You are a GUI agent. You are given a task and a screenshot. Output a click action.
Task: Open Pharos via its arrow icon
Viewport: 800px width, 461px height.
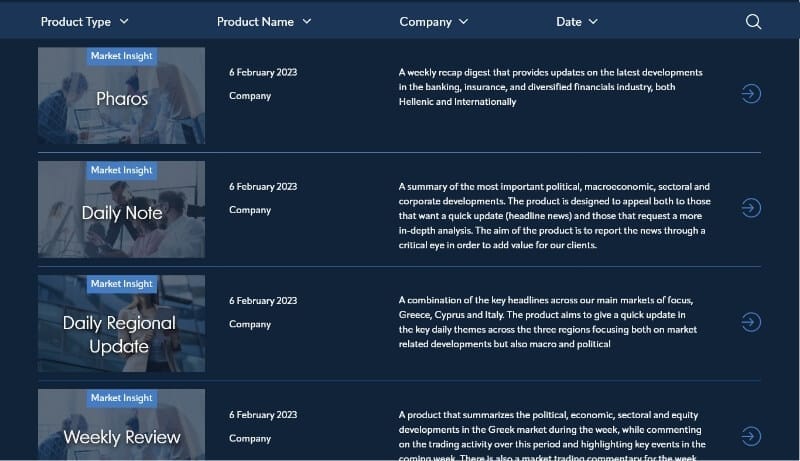[751, 94]
